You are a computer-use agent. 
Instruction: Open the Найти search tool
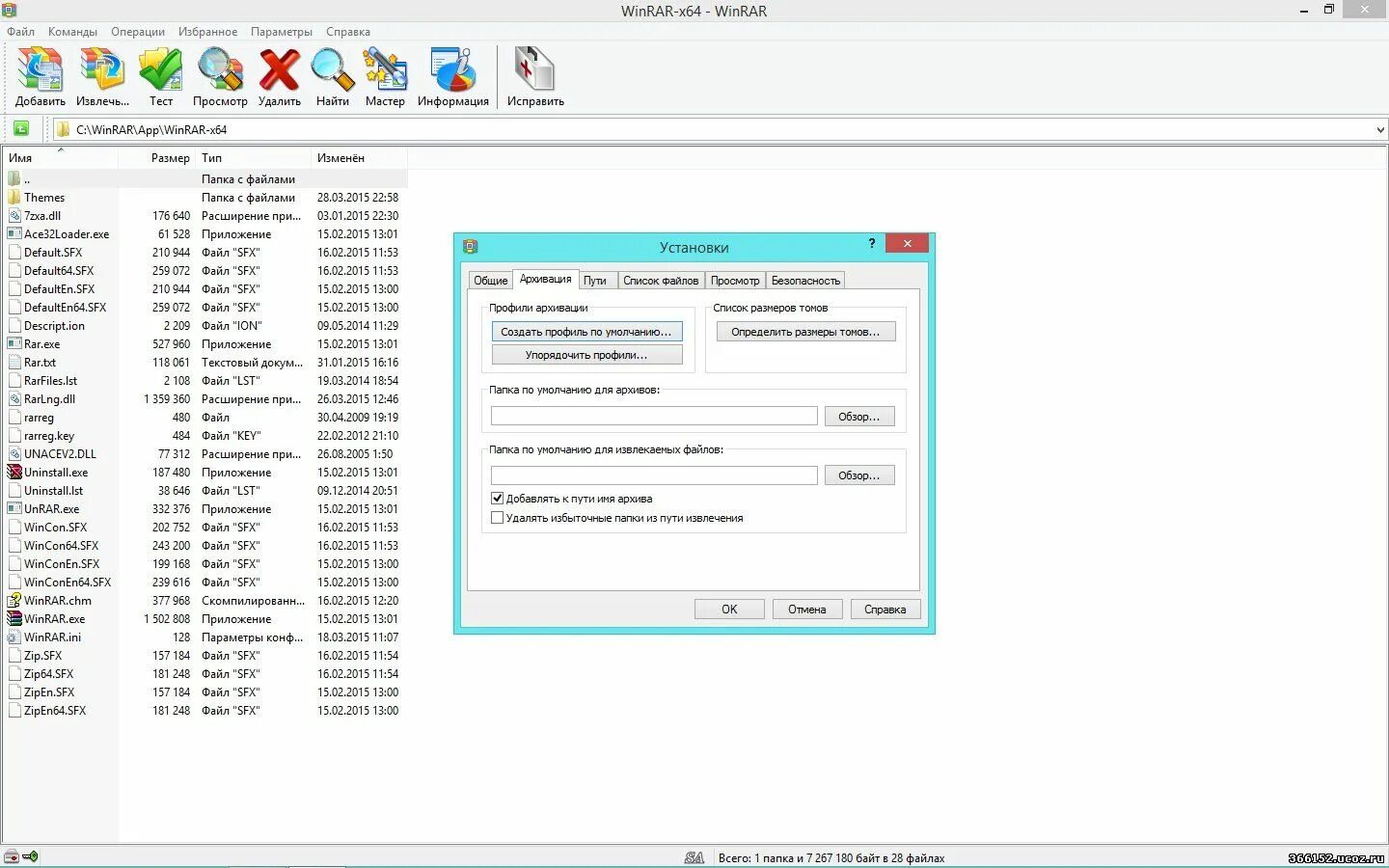click(332, 70)
